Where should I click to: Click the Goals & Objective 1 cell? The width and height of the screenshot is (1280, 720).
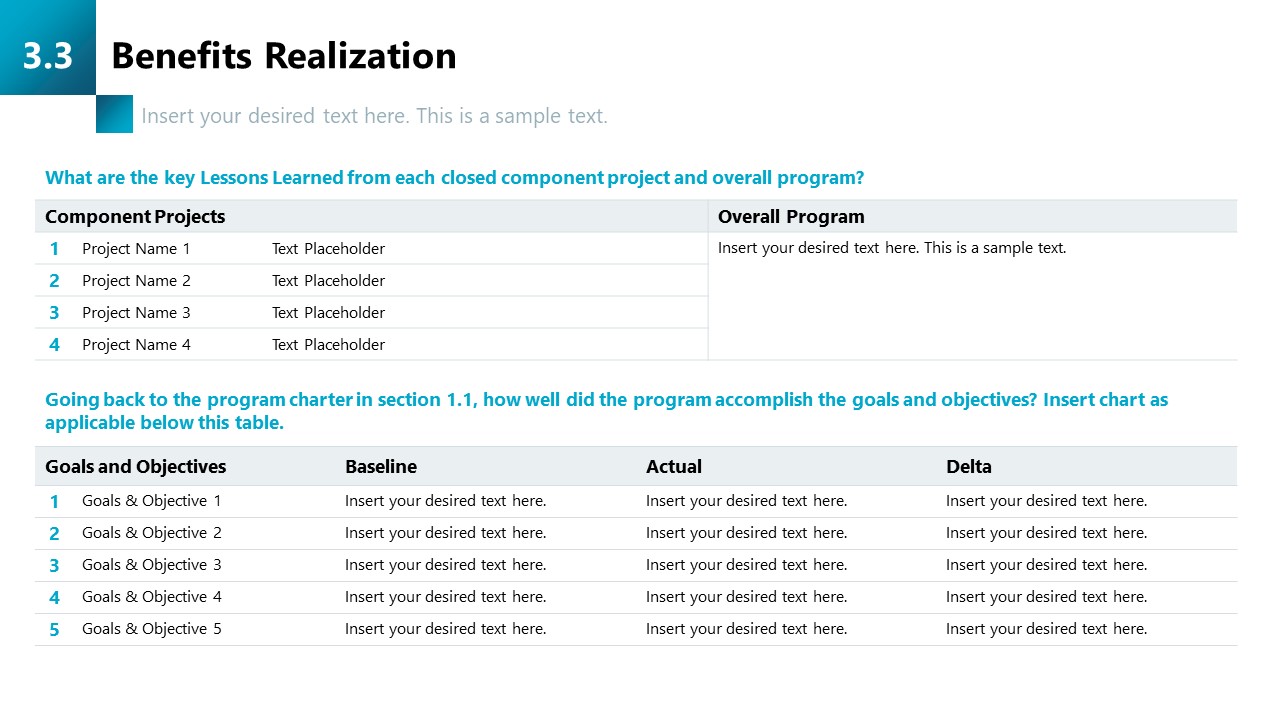click(x=152, y=501)
